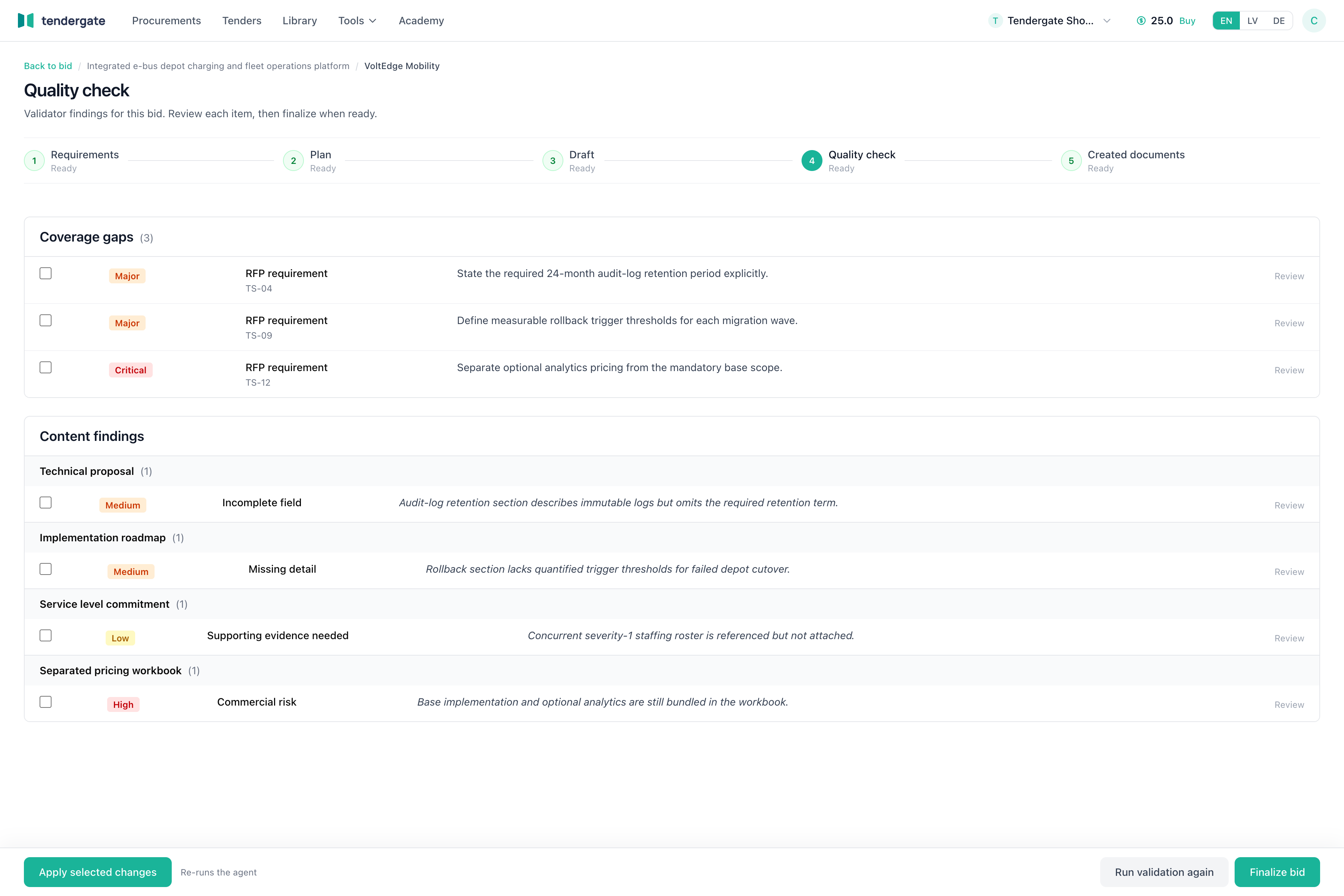The image size is (1344, 896).
Task: Click Run validation again button
Action: pos(1164,872)
